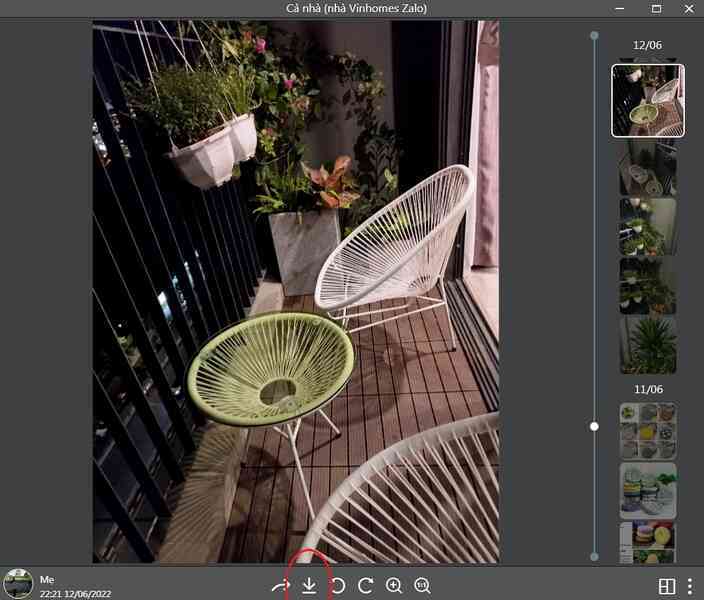The image size is (704, 600).
Task: Open the fifth 12/06 spiky plant thumbnail
Action: pyautogui.click(x=648, y=345)
